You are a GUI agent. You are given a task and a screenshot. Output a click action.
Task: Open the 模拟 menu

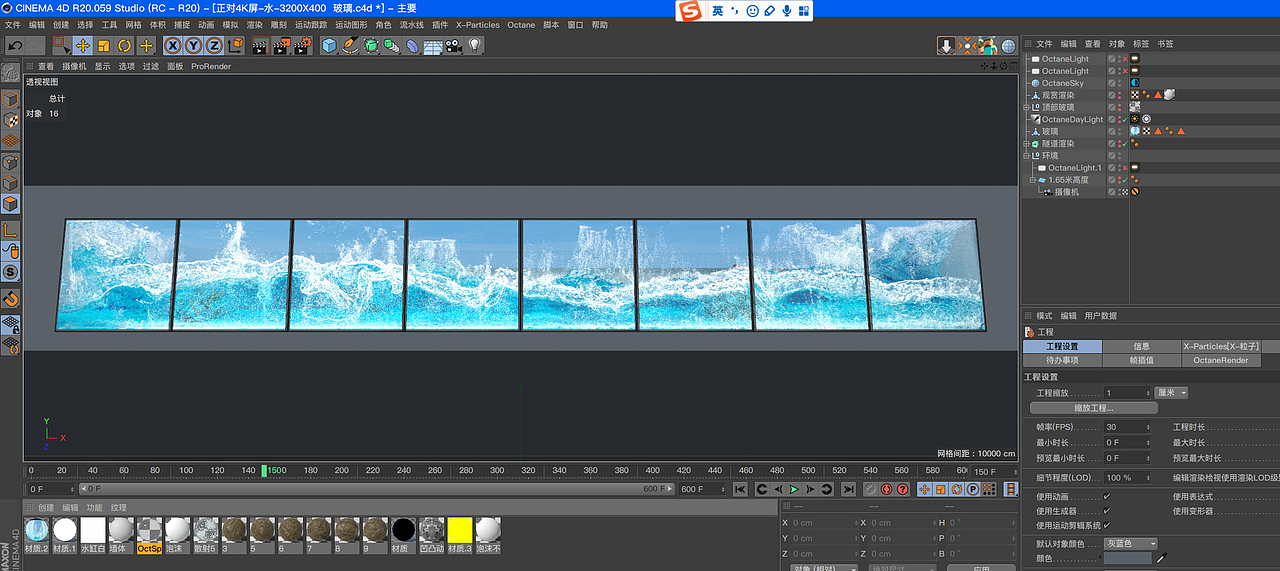(x=230, y=24)
